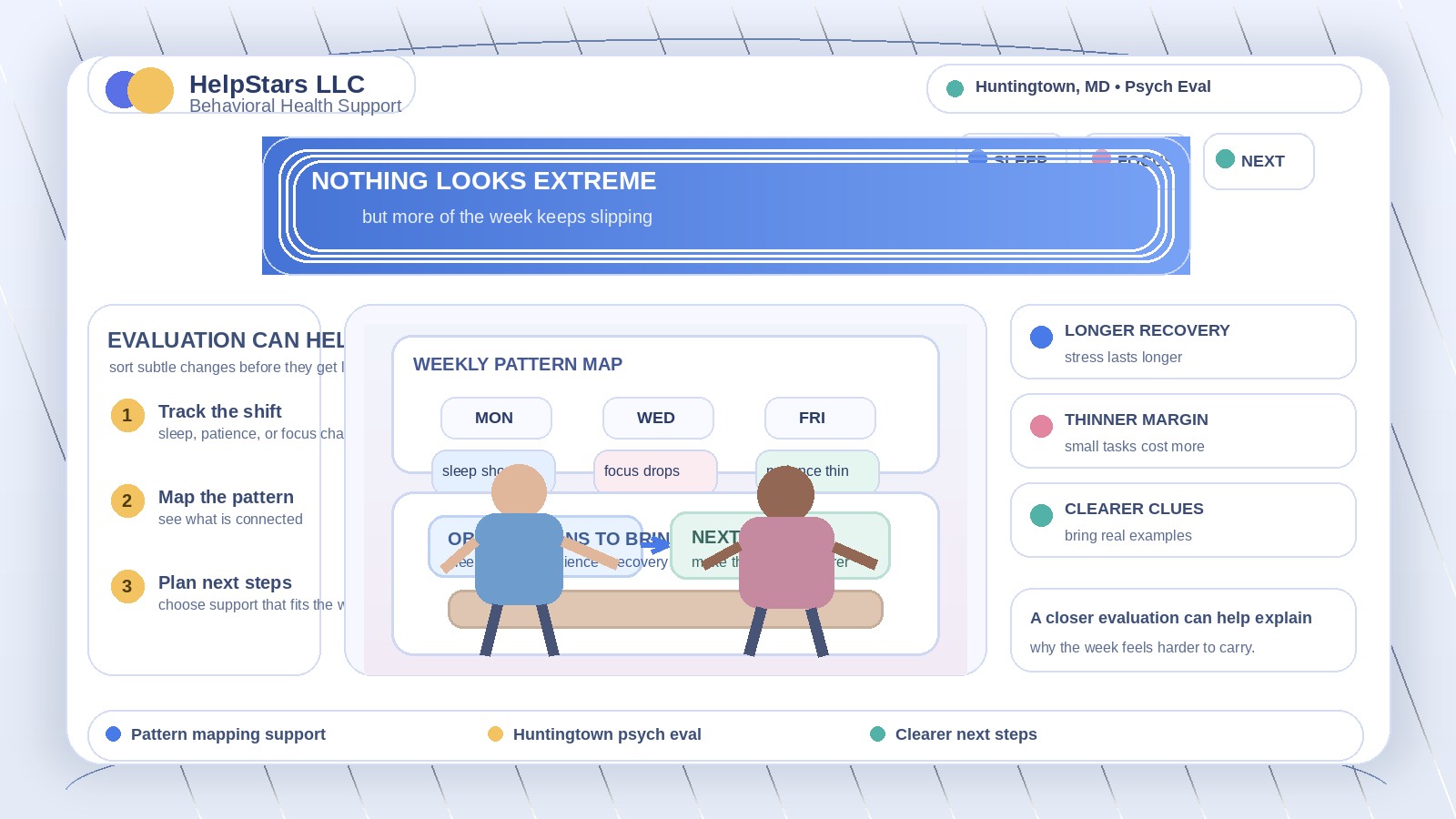
Task: Click the "Huntingtown psych eval" footer text
Action: (x=607, y=734)
